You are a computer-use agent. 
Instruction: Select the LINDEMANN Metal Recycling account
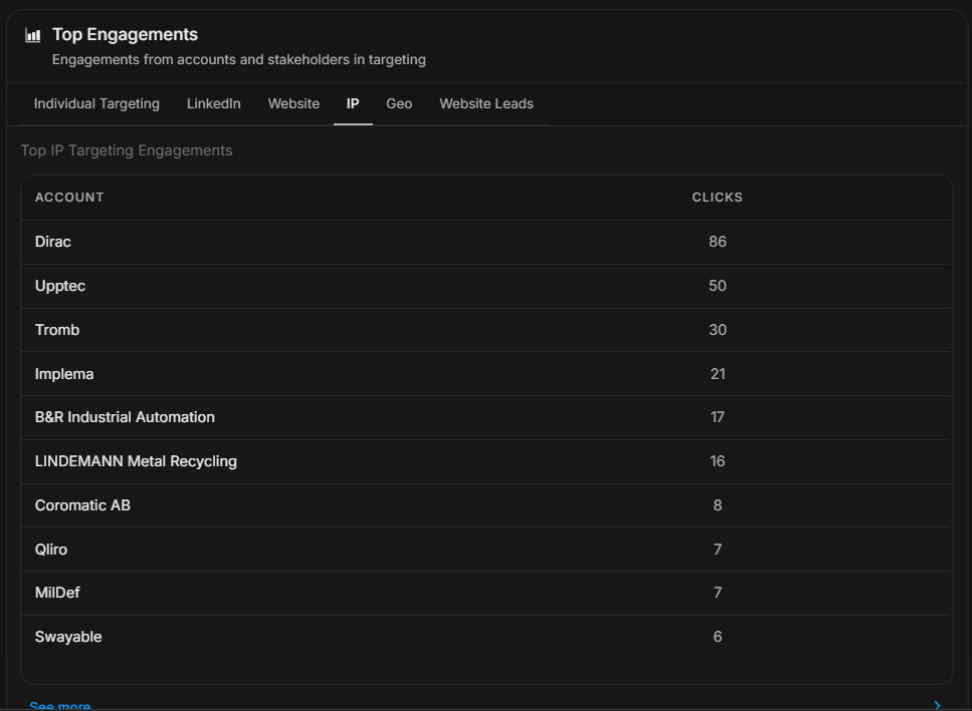click(x=136, y=461)
